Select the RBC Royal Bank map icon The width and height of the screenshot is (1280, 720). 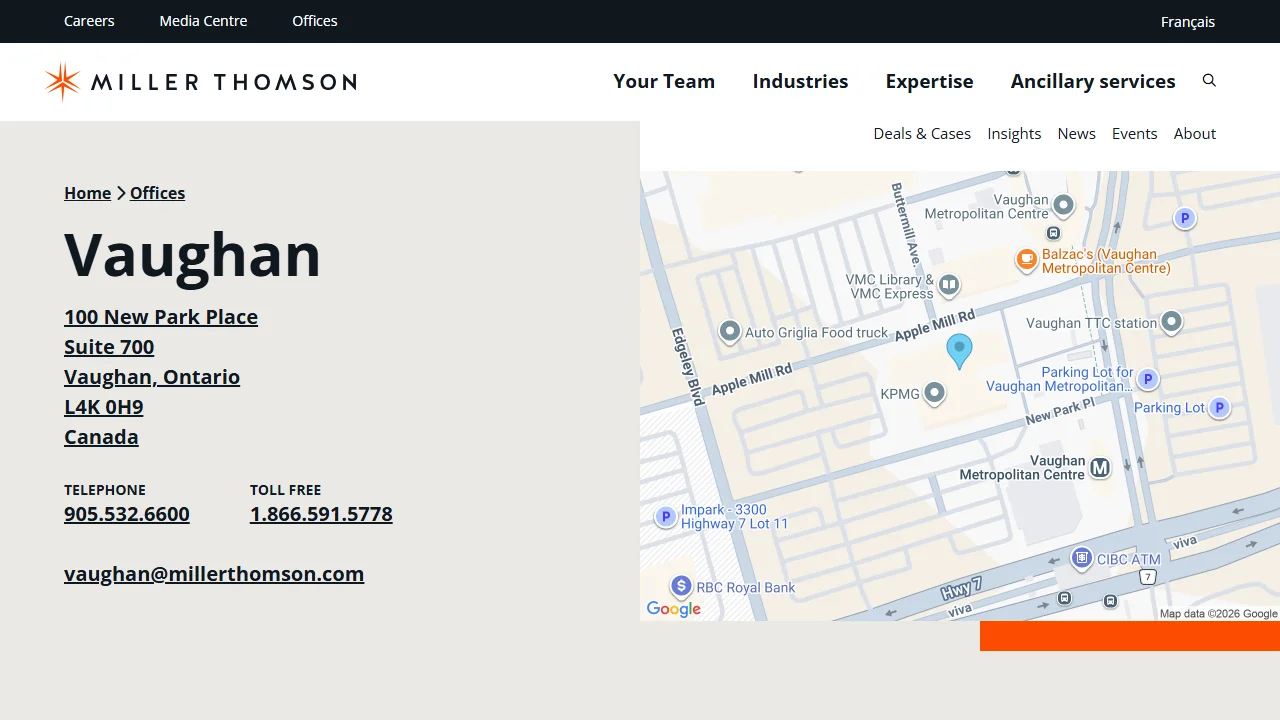pos(681,586)
